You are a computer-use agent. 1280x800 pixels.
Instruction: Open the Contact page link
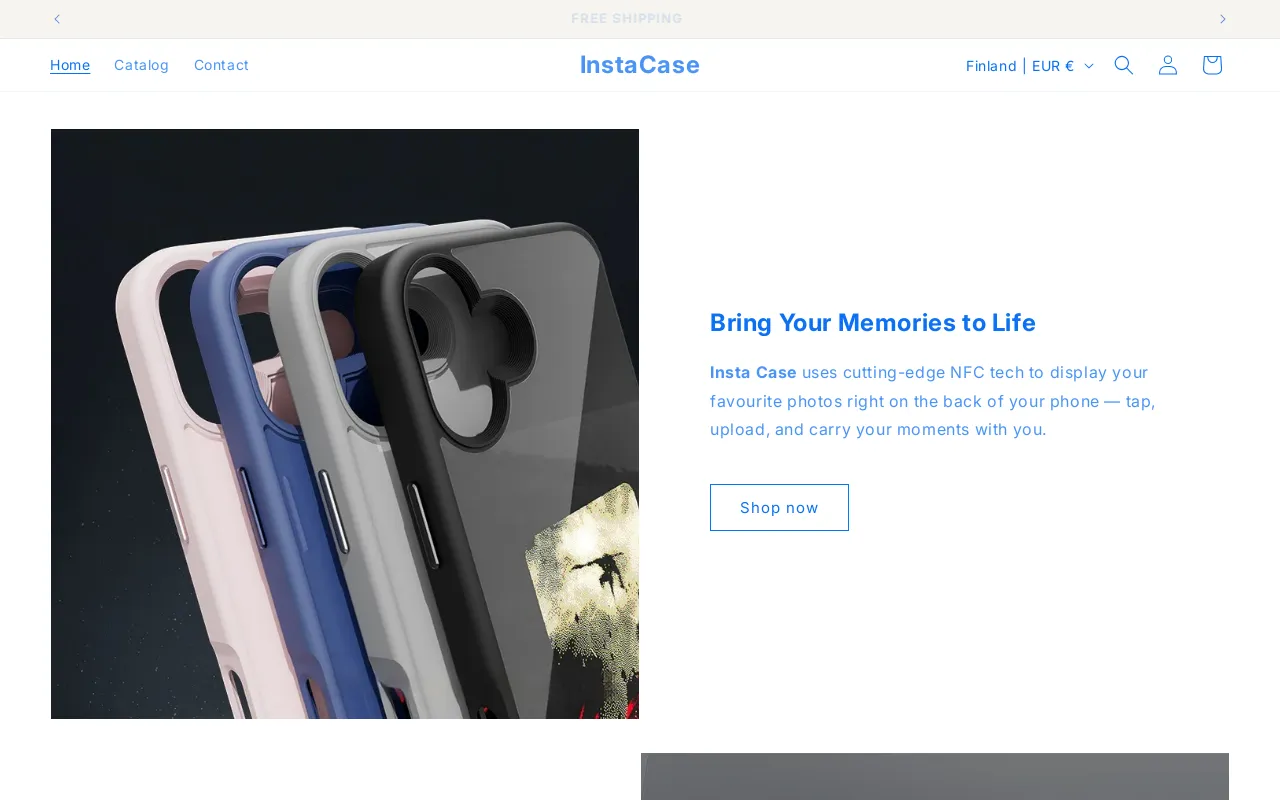tap(221, 65)
